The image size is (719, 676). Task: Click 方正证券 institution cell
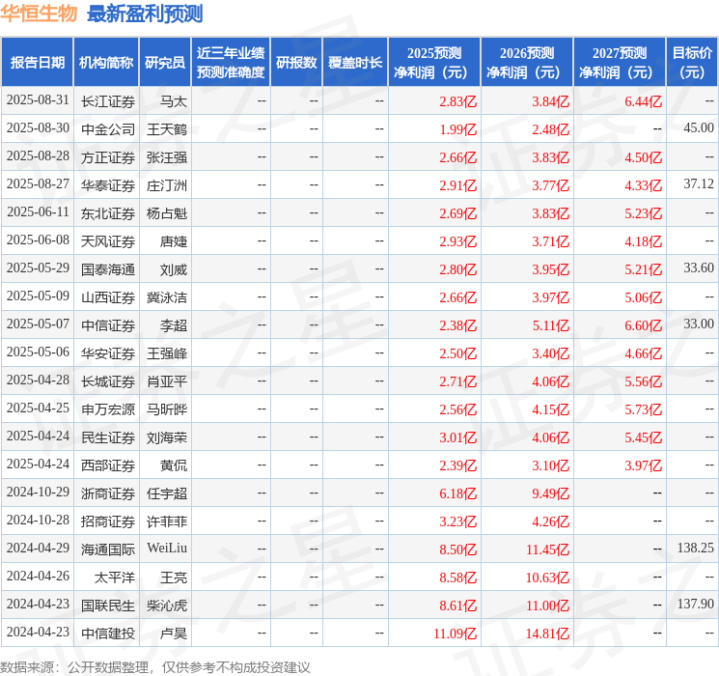point(108,157)
